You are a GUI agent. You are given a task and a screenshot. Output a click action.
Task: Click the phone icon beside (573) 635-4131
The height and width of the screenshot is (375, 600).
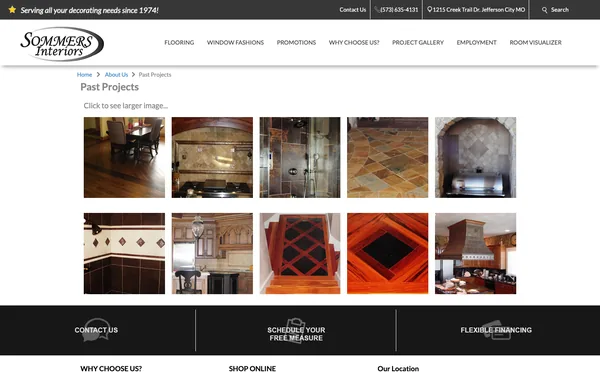point(377,10)
